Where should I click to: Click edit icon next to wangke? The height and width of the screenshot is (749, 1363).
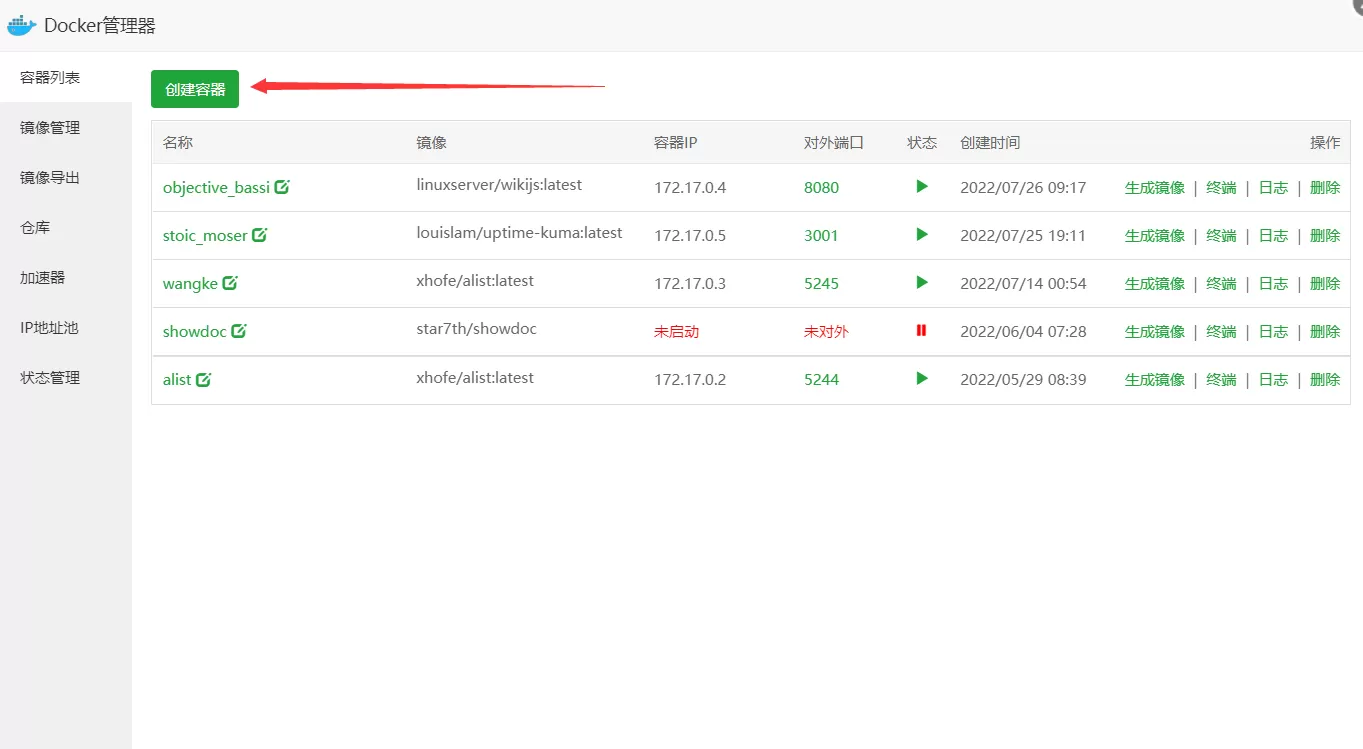tap(230, 283)
